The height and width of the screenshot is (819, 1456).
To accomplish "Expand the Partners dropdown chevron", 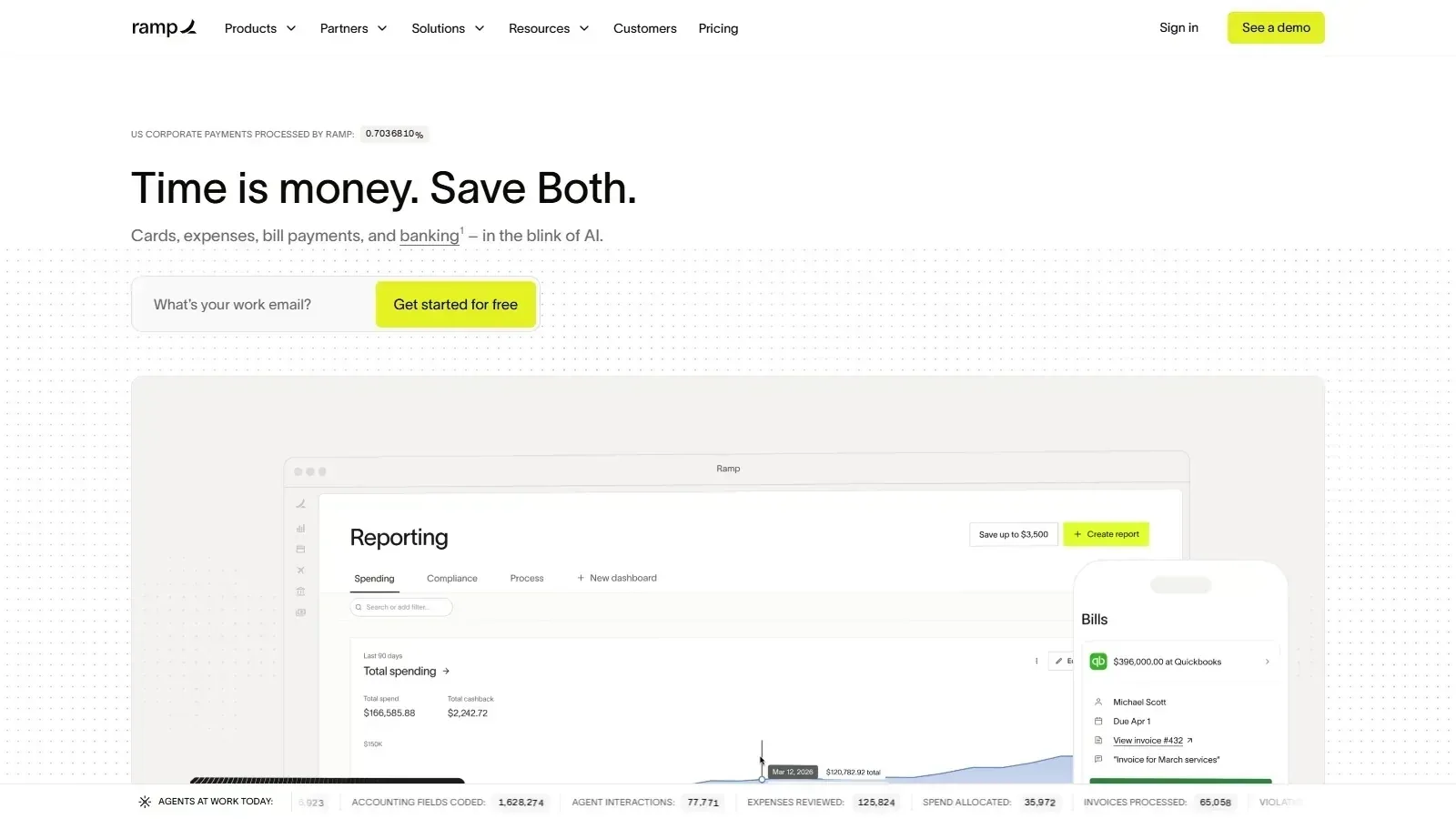I will [x=382, y=28].
